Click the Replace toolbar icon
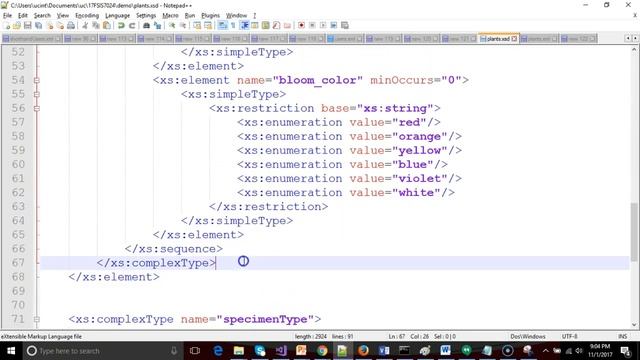The image size is (640, 360). 157,26
